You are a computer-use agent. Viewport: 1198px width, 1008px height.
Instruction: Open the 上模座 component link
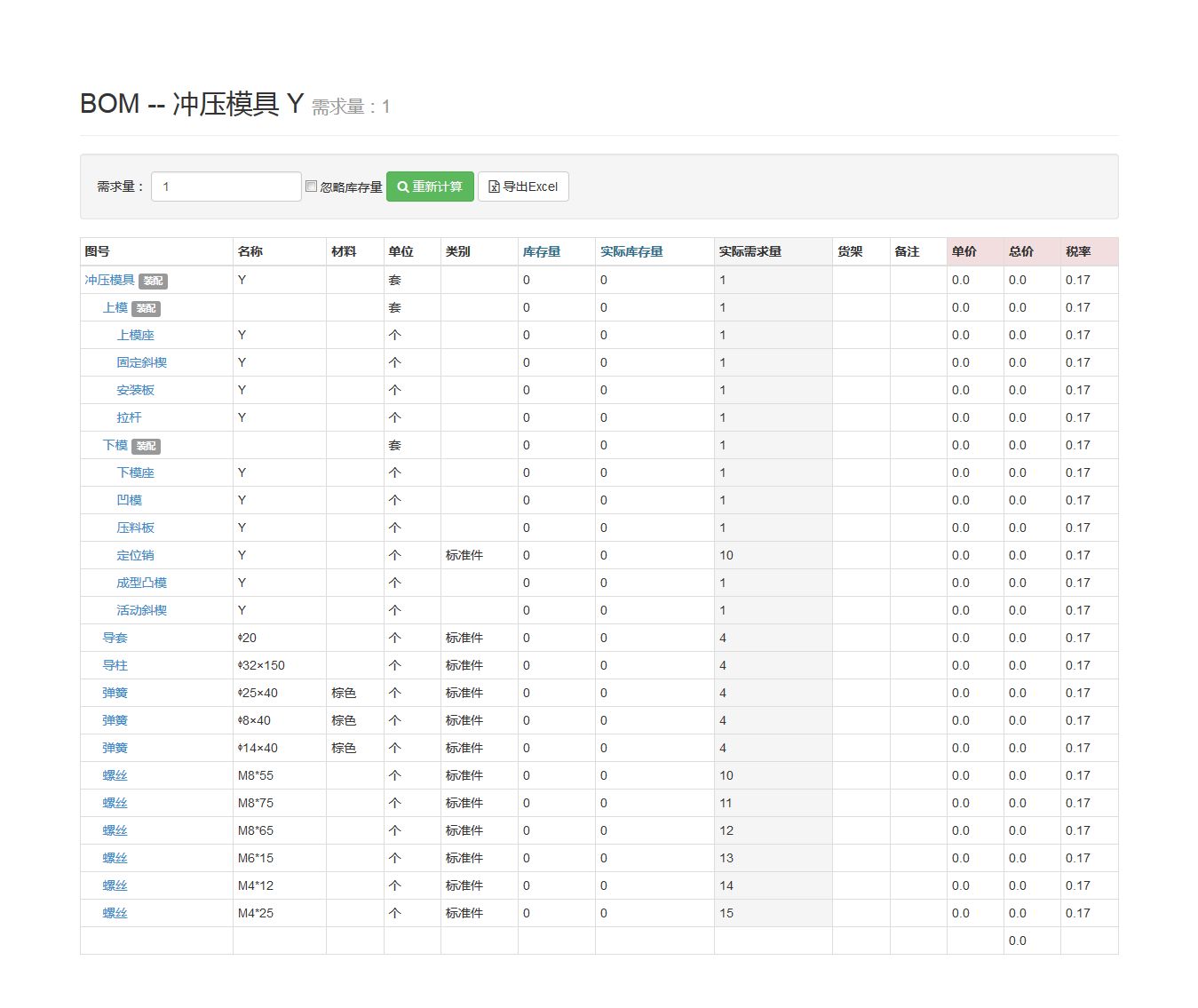tap(135, 335)
